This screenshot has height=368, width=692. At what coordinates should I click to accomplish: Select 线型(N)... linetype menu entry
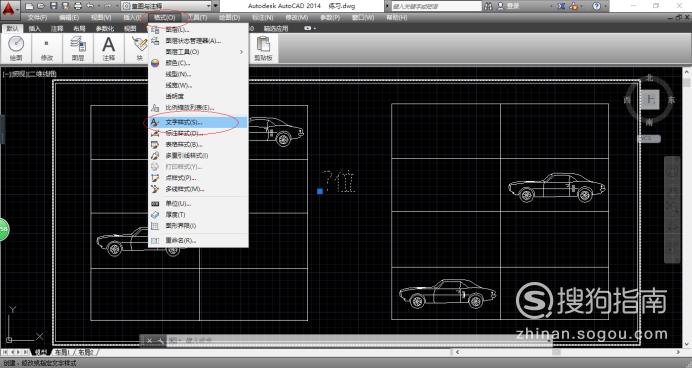point(199,74)
